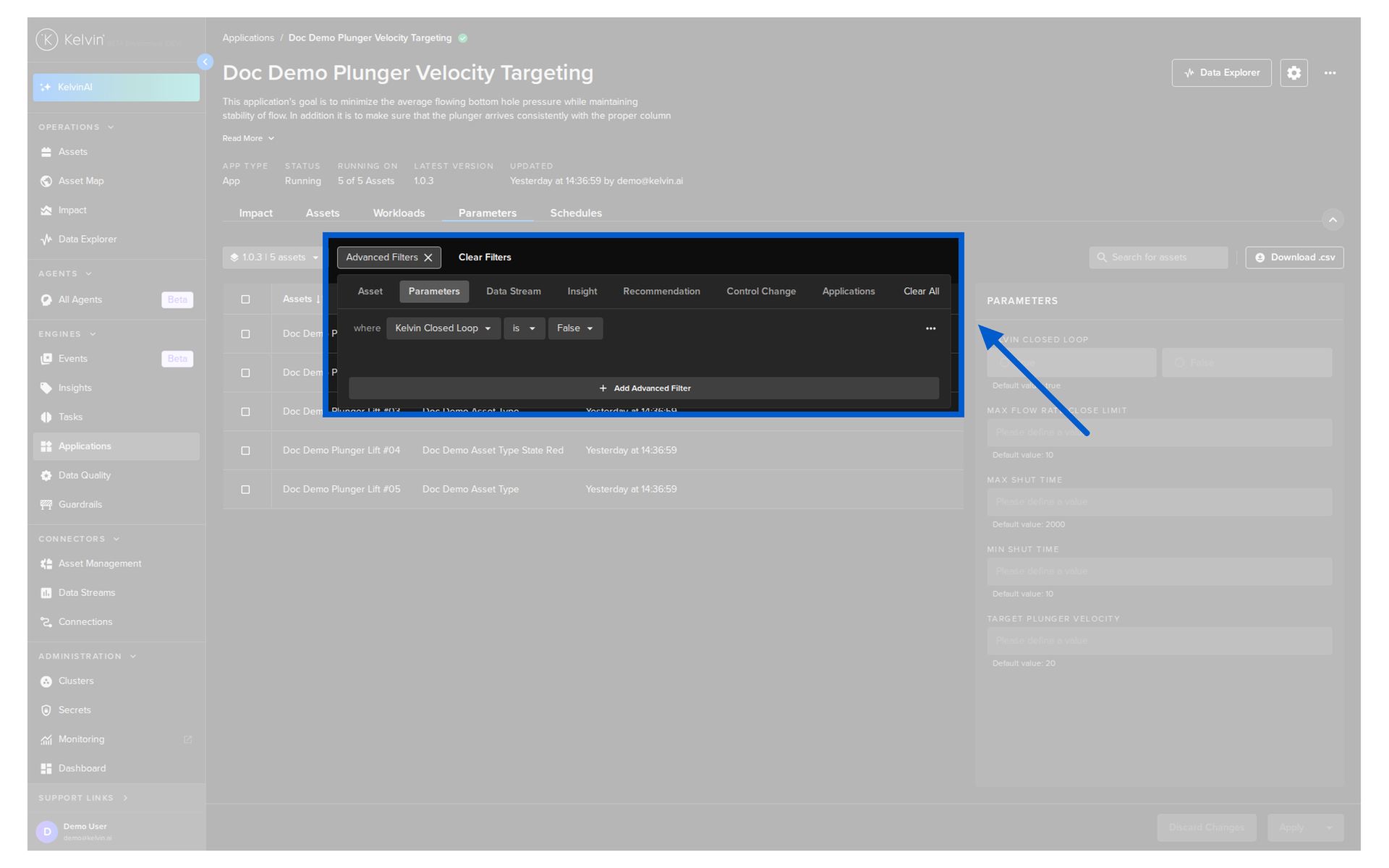This screenshot has width=1389, height=868.
Task: Open the Events icon in sidebar
Action: (x=46, y=359)
